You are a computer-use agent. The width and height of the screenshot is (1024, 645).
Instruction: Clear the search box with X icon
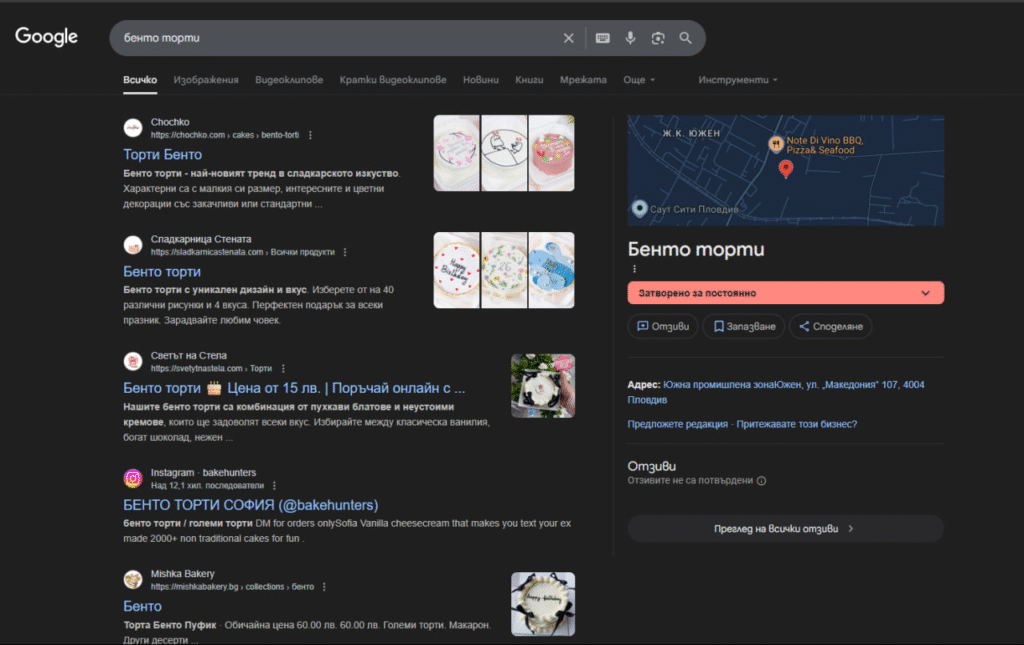pos(568,38)
